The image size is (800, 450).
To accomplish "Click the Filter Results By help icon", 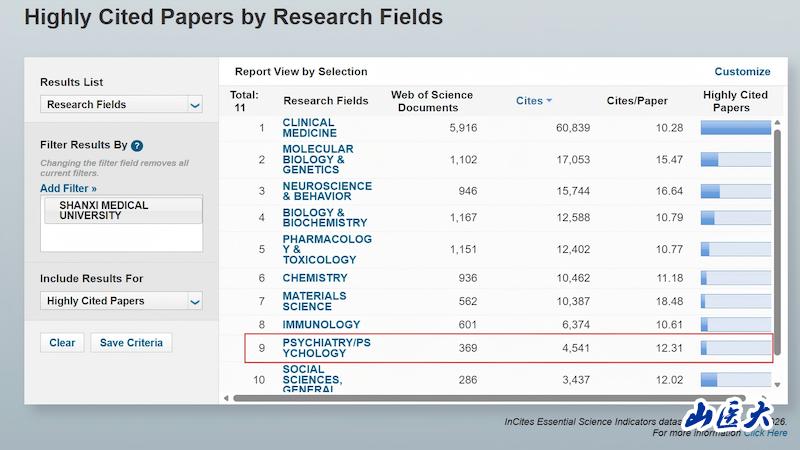I will pos(137,145).
